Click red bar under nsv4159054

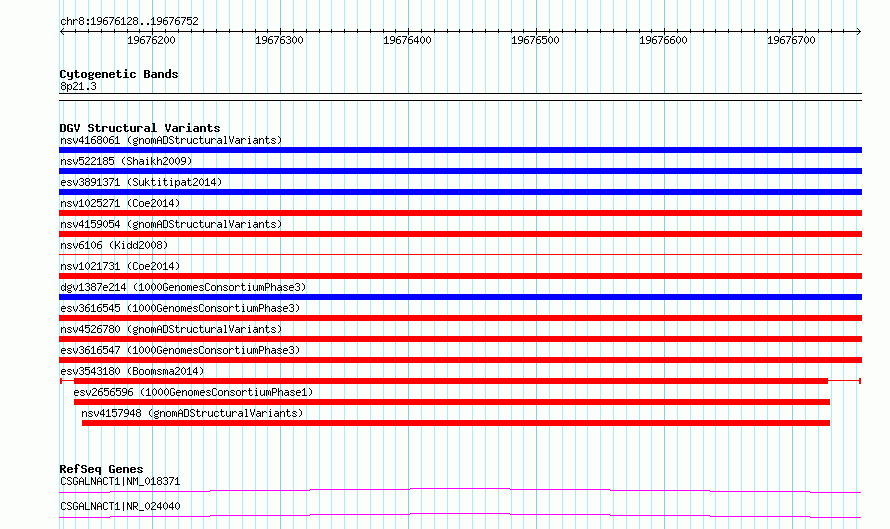coord(460,234)
